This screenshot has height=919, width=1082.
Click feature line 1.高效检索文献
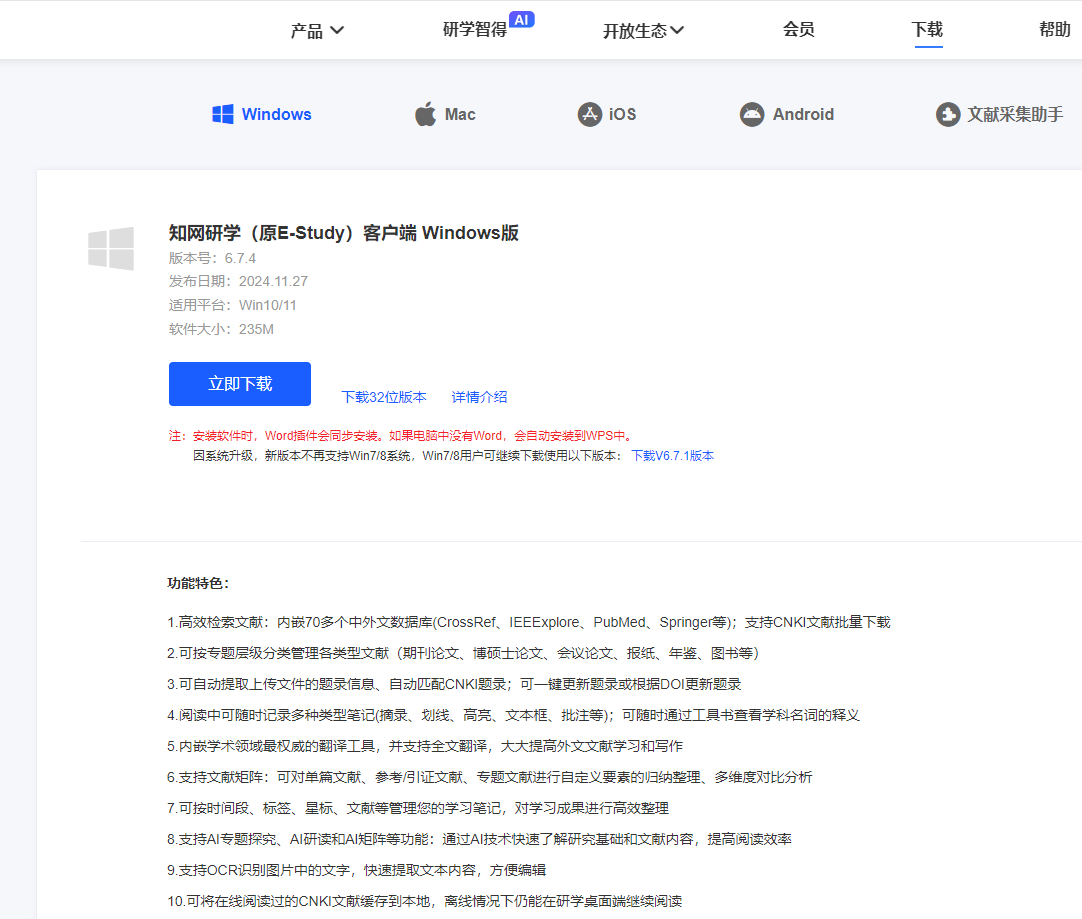[529, 622]
